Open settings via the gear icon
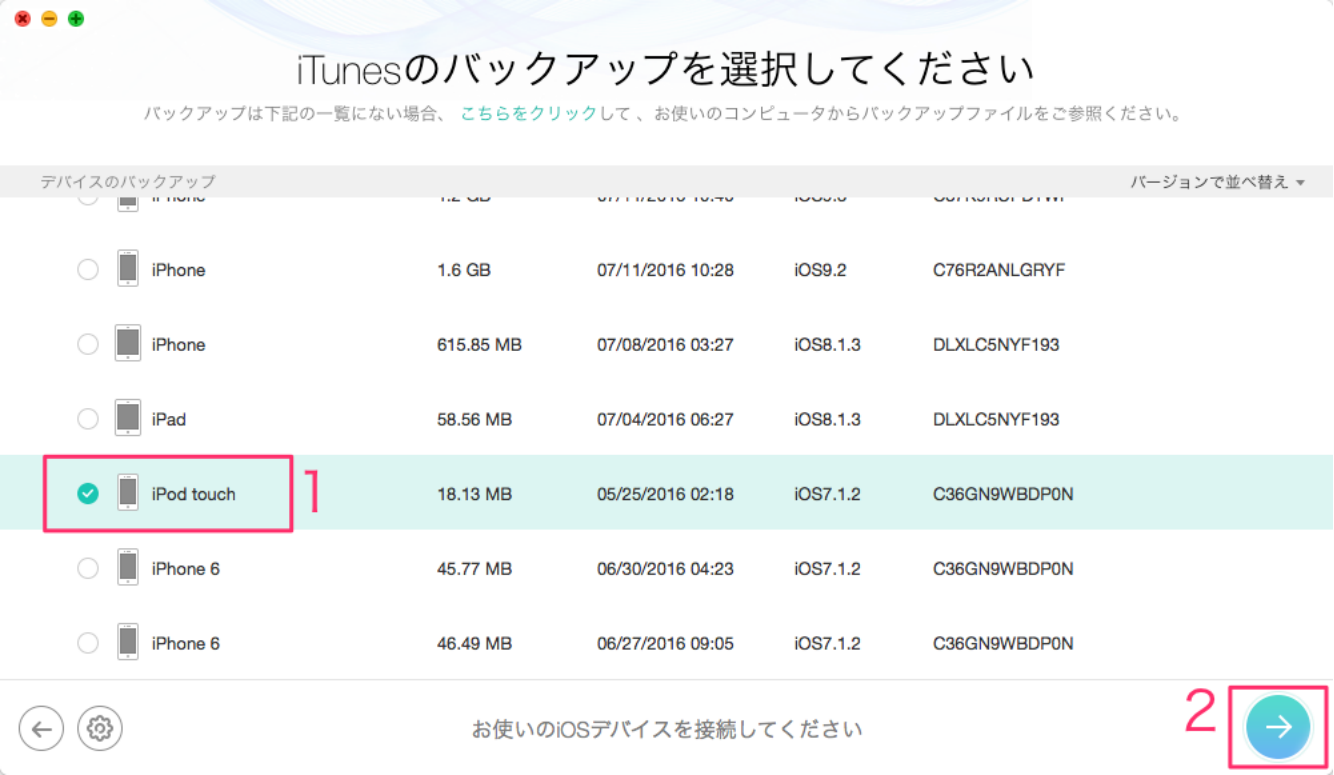The width and height of the screenshot is (1334, 775). point(99,729)
